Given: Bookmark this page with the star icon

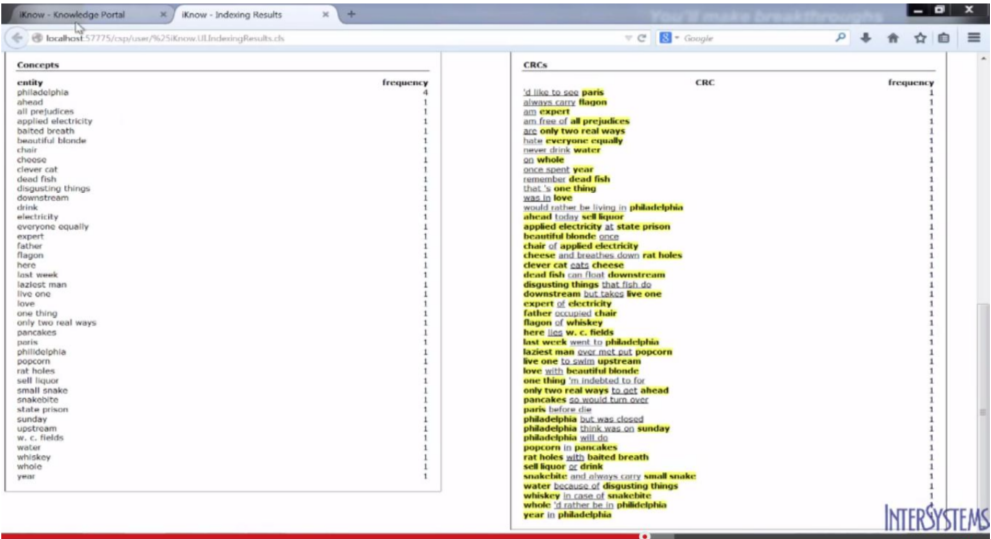Looking at the screenshot, I should click(920, 38).
